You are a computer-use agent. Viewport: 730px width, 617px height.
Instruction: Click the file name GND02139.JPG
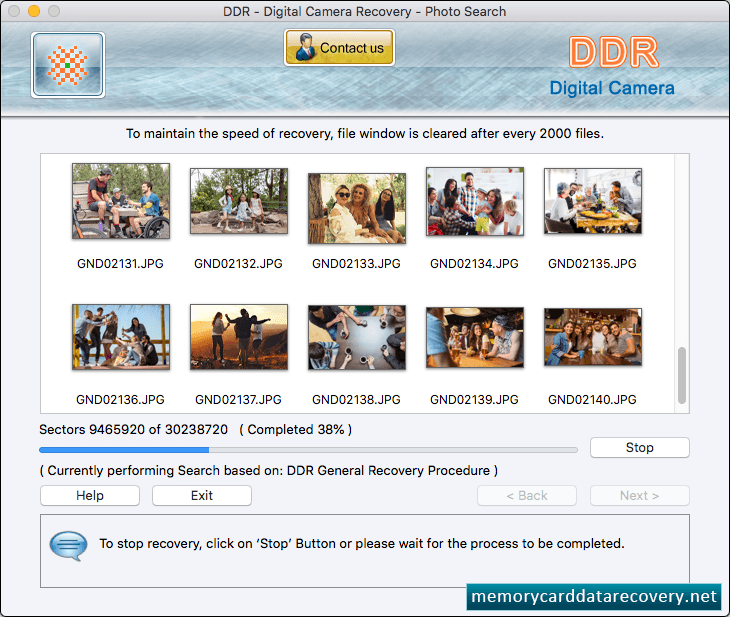(x=474, y=400)
